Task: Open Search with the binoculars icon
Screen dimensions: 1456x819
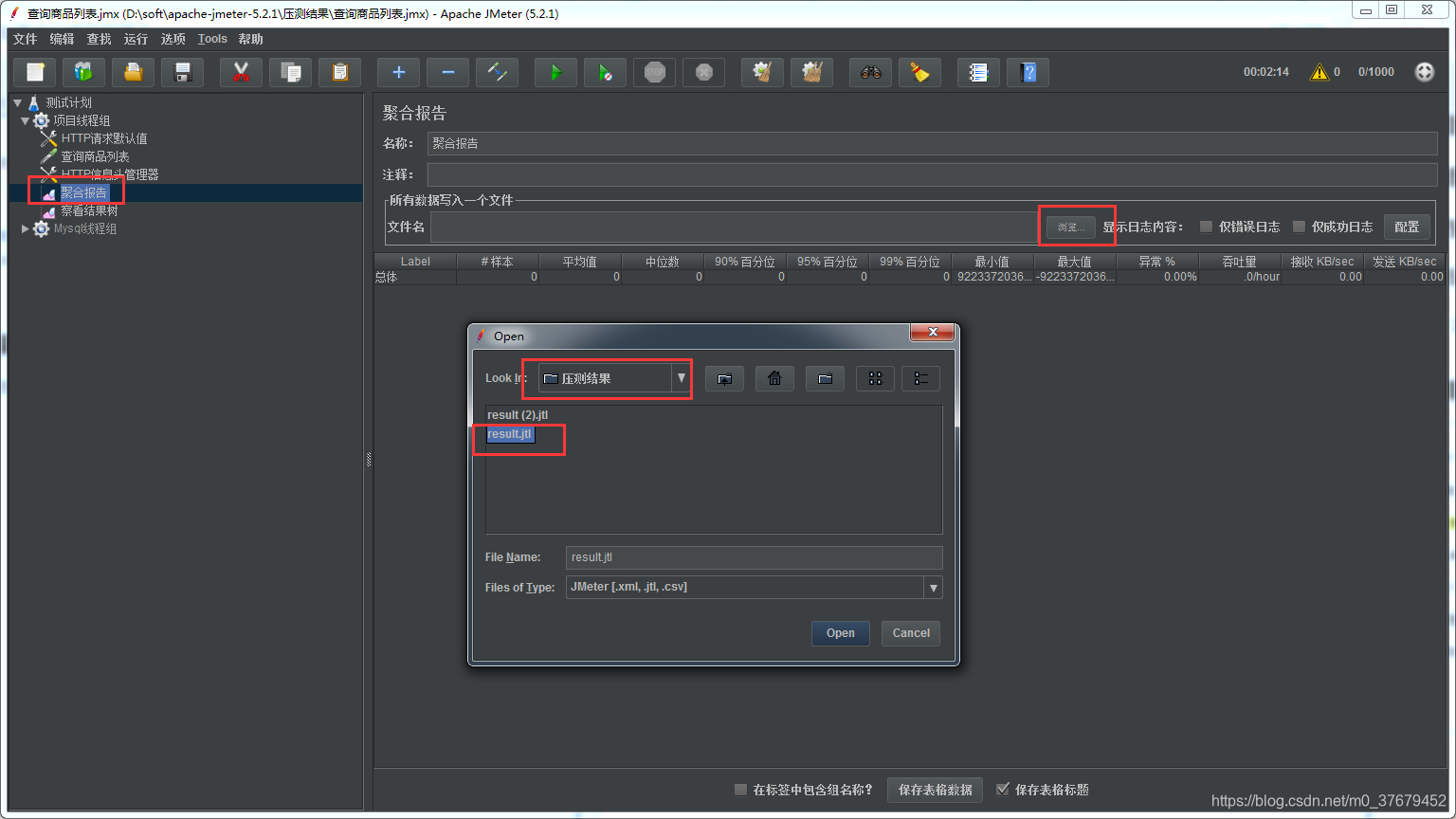Action: [871, 72]
